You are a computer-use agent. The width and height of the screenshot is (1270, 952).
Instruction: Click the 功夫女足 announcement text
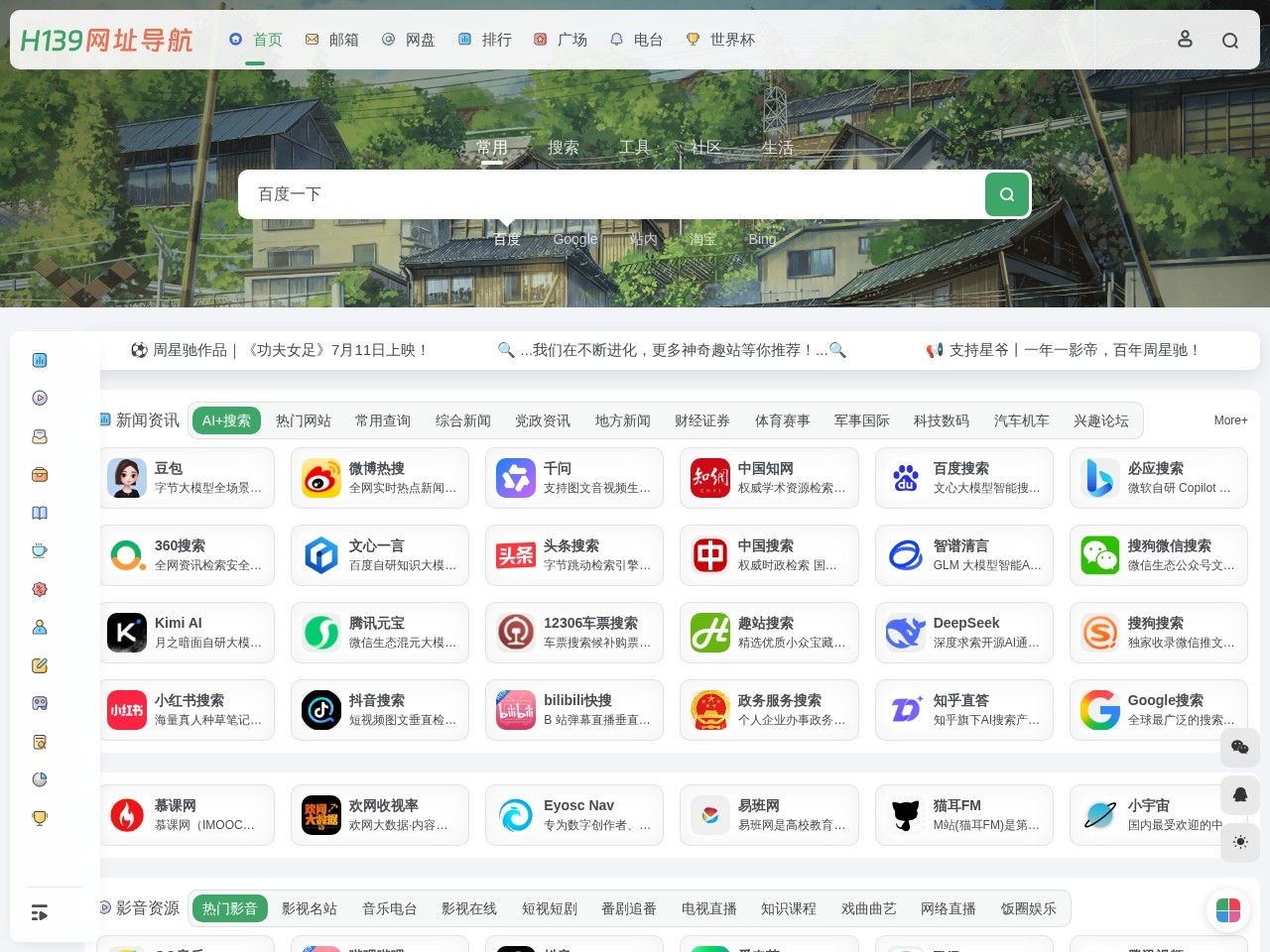[280, 350]
